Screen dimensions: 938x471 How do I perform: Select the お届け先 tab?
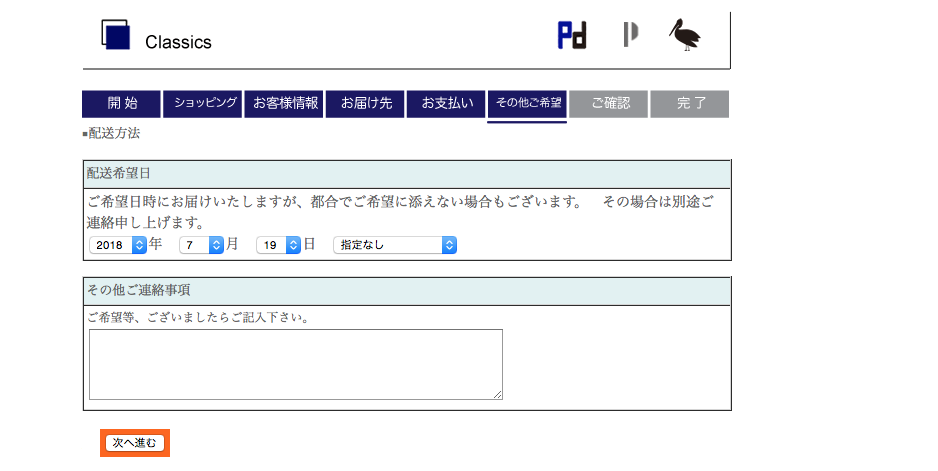[366, 104]
